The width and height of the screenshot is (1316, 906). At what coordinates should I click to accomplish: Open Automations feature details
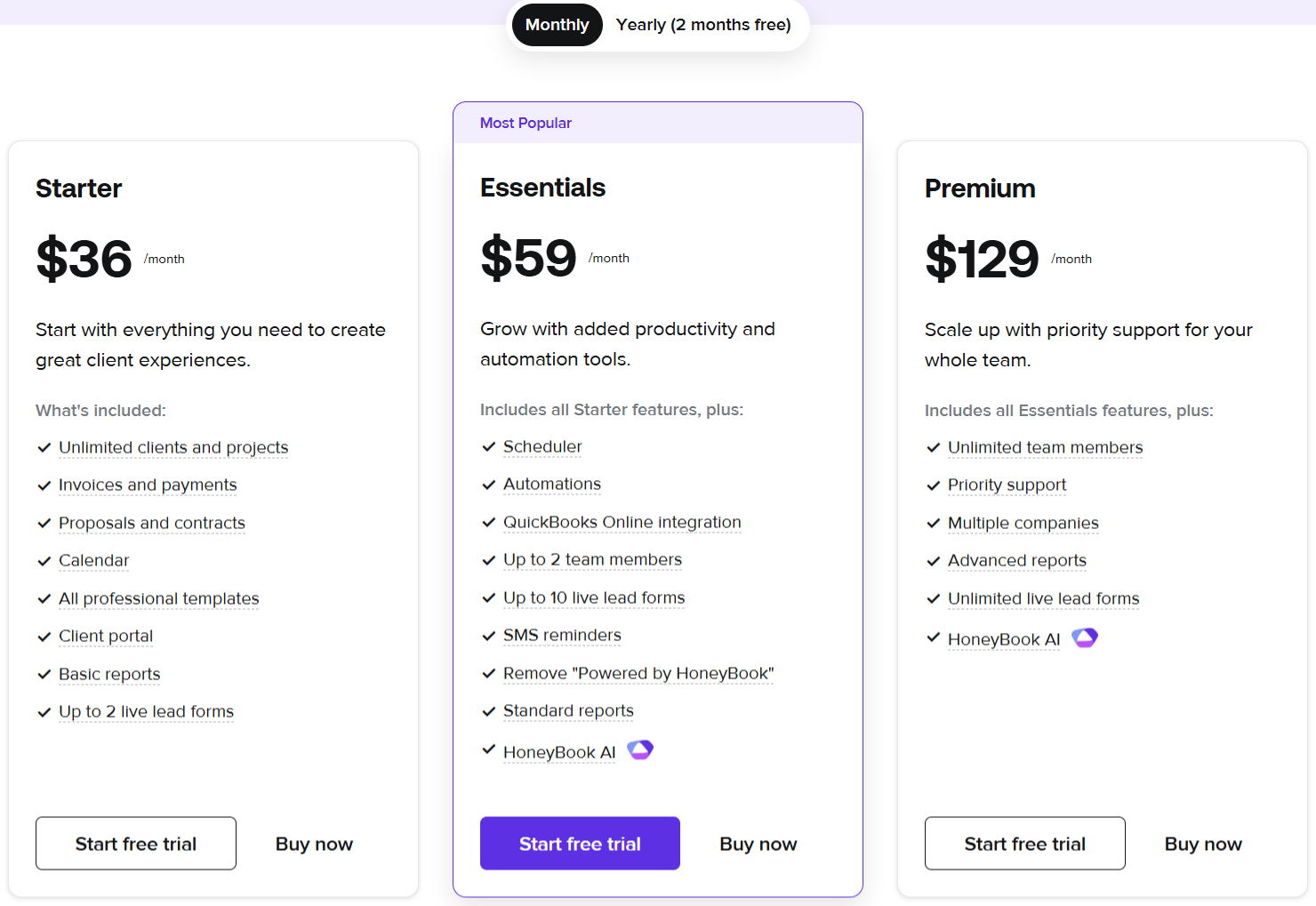[x=552, y=484]
